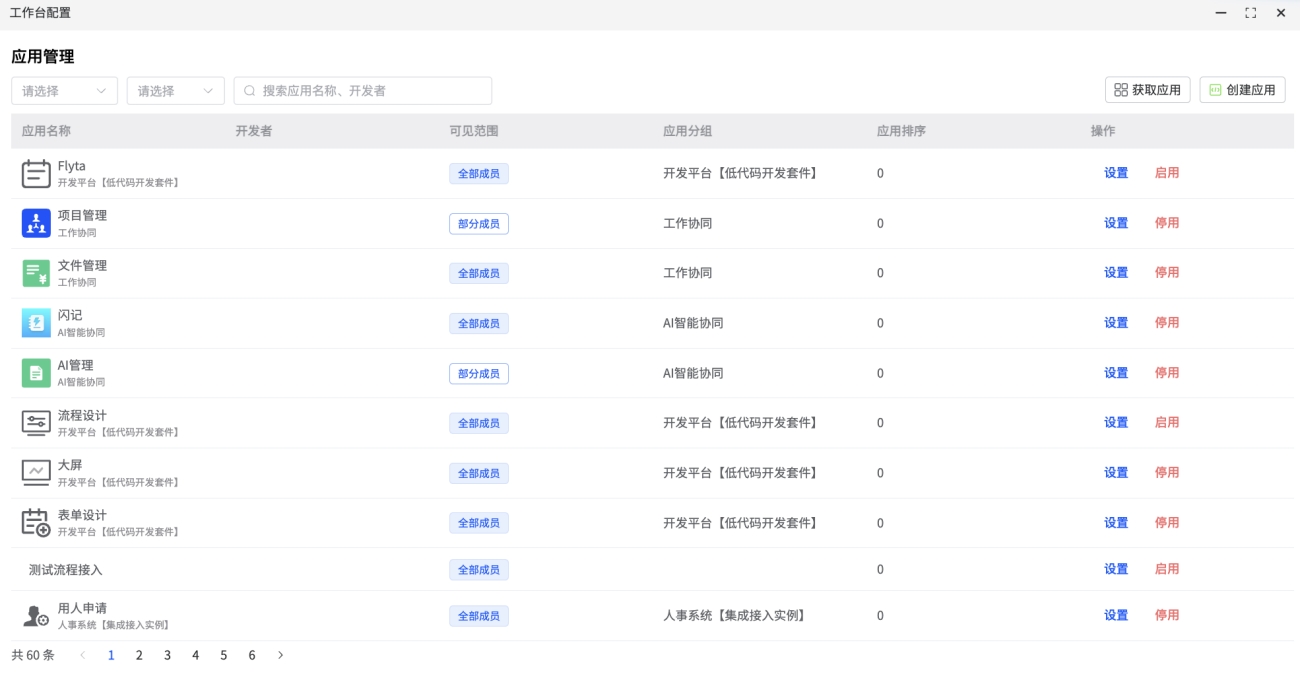Go to page 2 of results

click(139, 655)
